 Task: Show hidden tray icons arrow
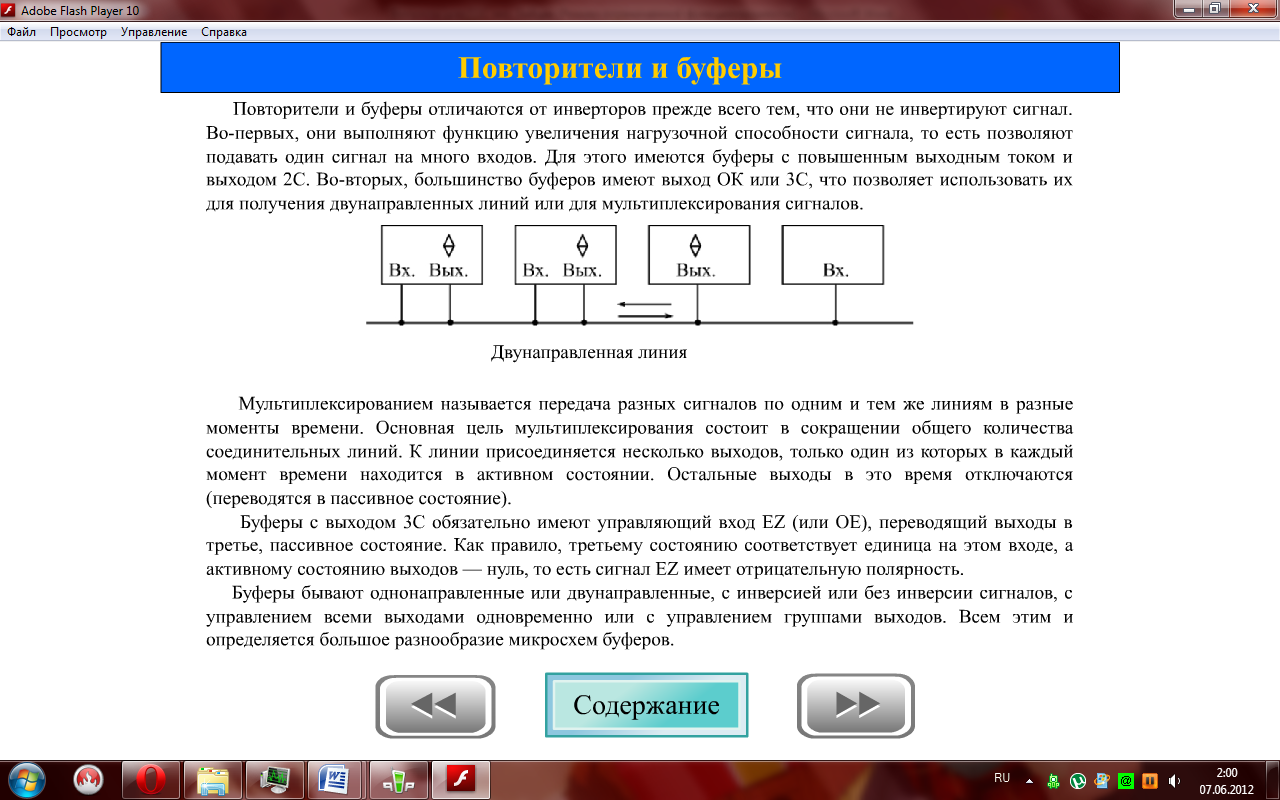click(x=1031, y=780)
